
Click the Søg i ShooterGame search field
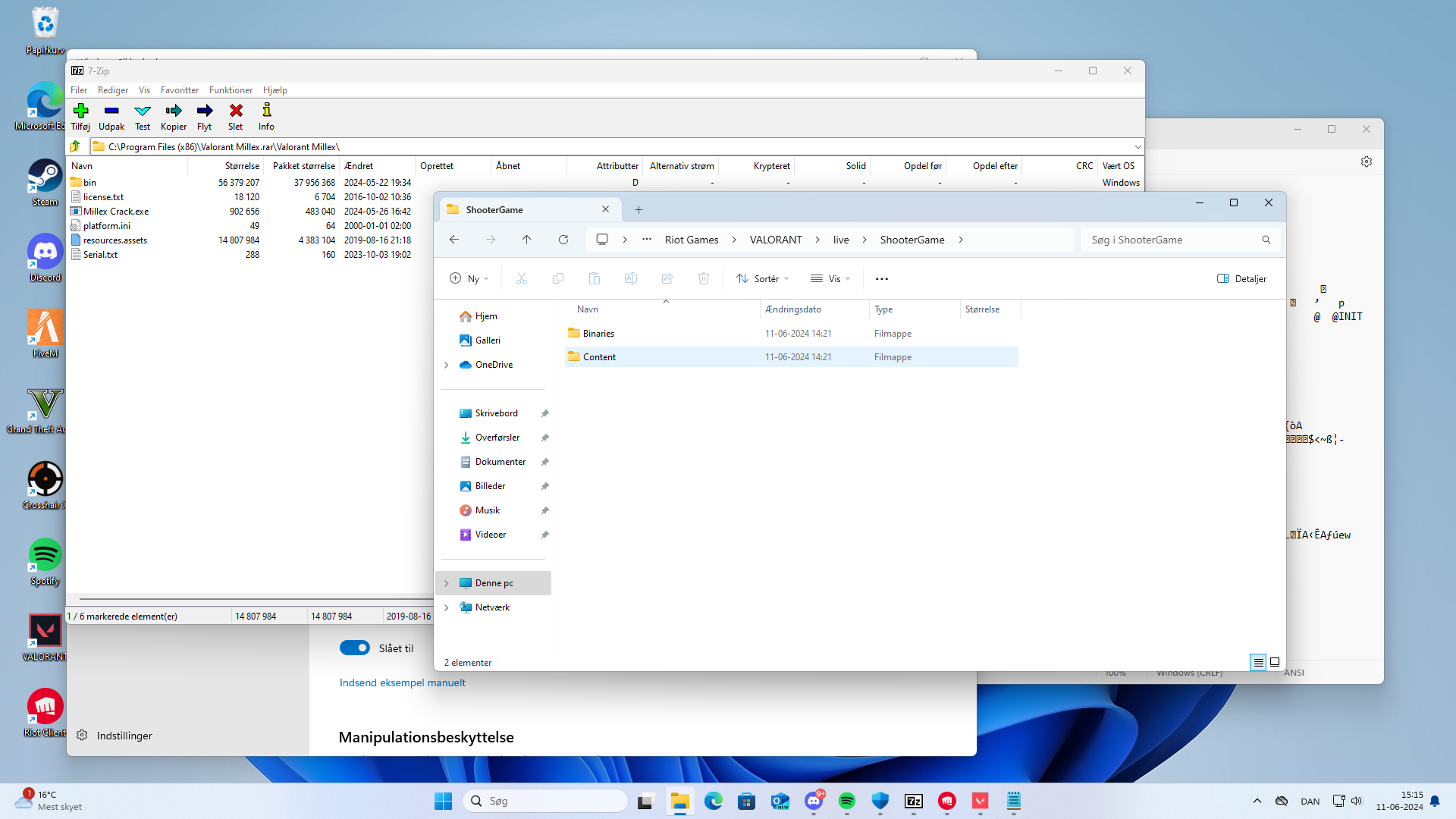1172,240
